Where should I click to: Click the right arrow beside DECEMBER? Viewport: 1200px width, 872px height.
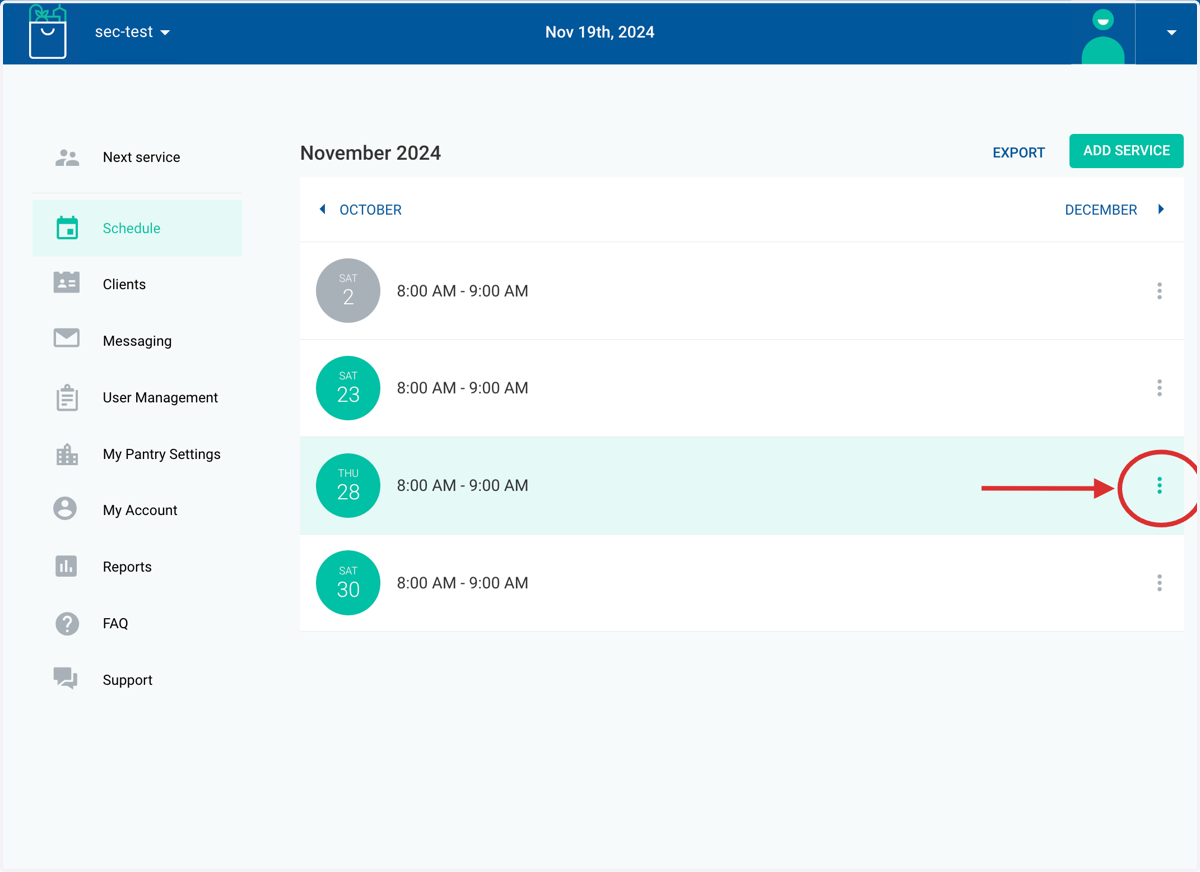click(1161, 209)
